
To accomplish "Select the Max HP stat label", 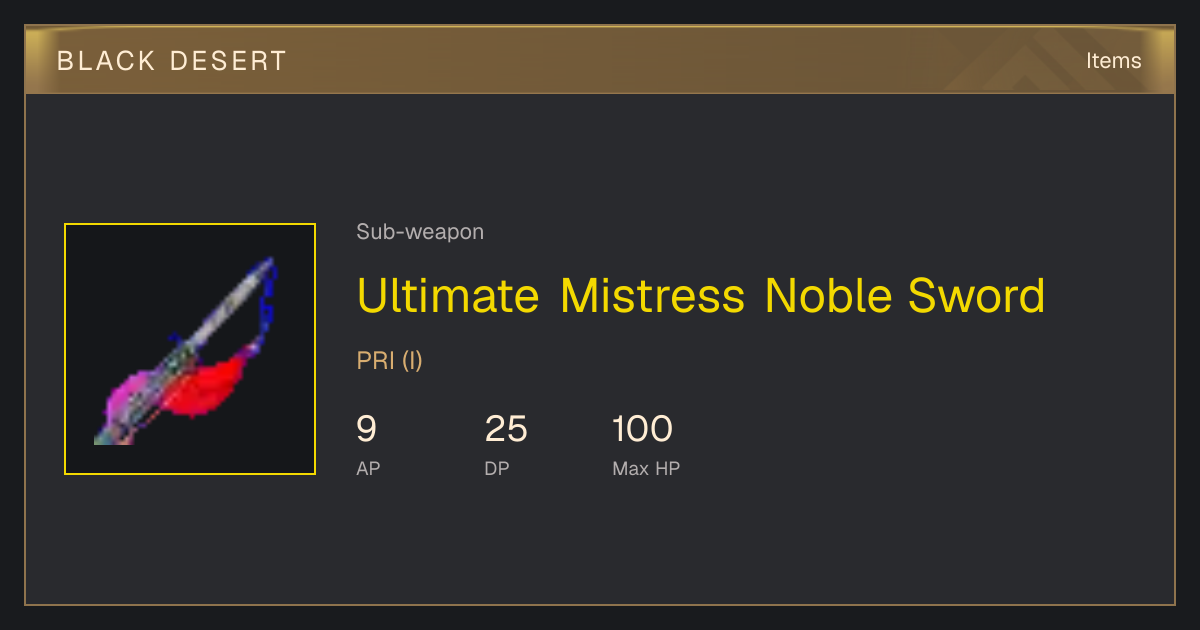I will point(646,468).
